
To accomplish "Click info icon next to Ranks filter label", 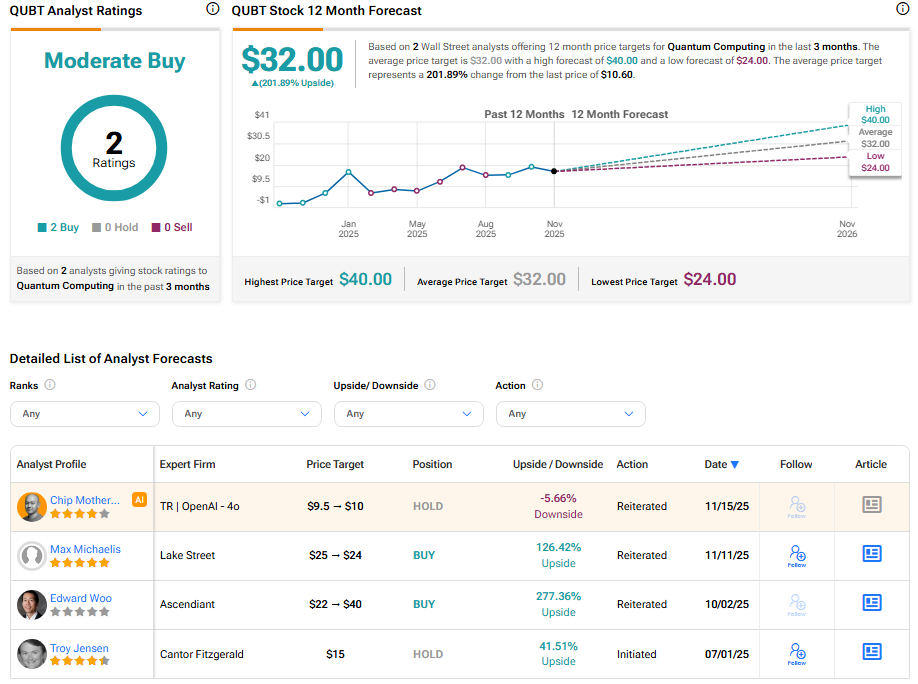I will tap(50, 385).
